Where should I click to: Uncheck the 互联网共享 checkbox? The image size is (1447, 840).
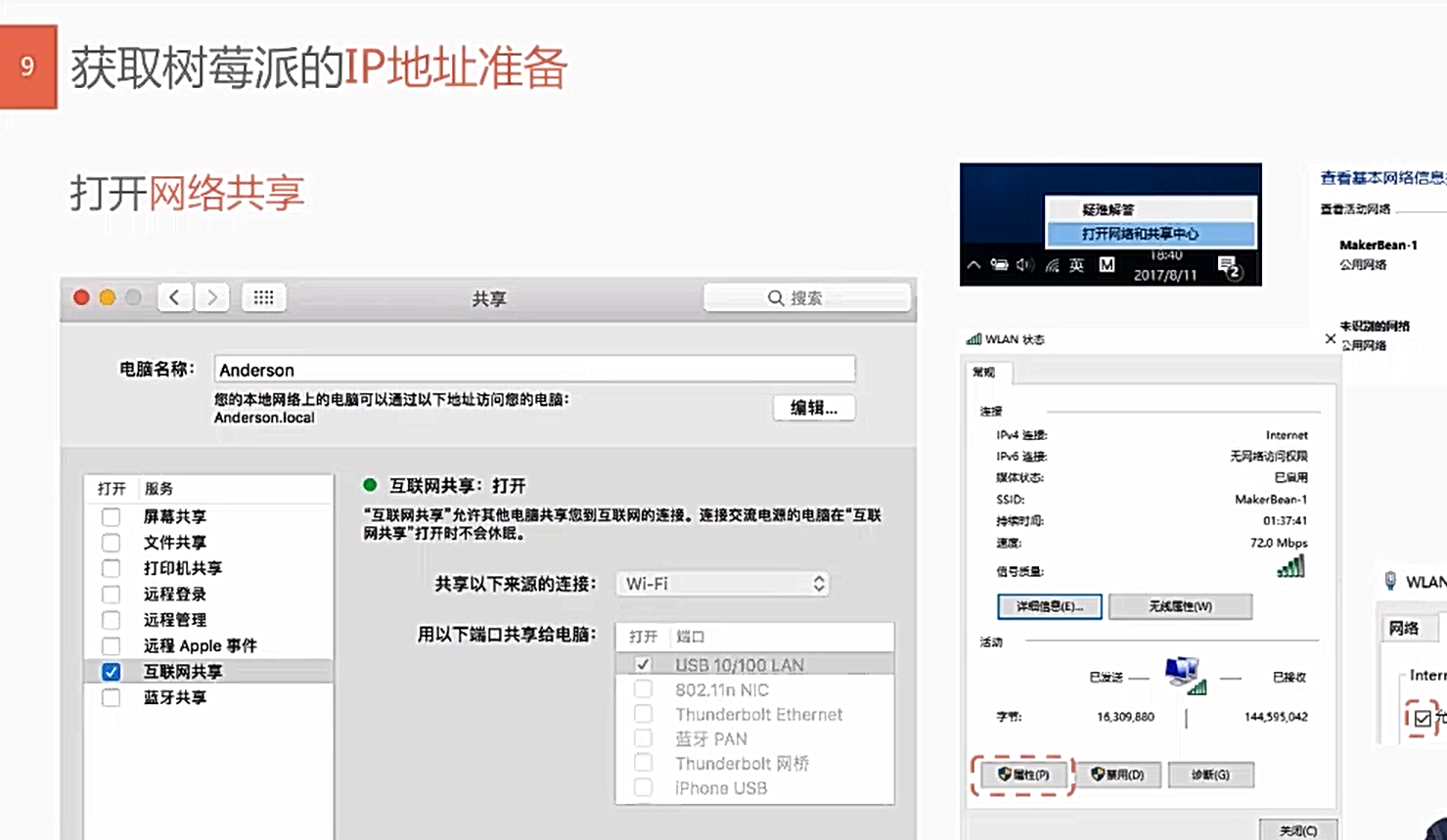[x=111, y=672]
